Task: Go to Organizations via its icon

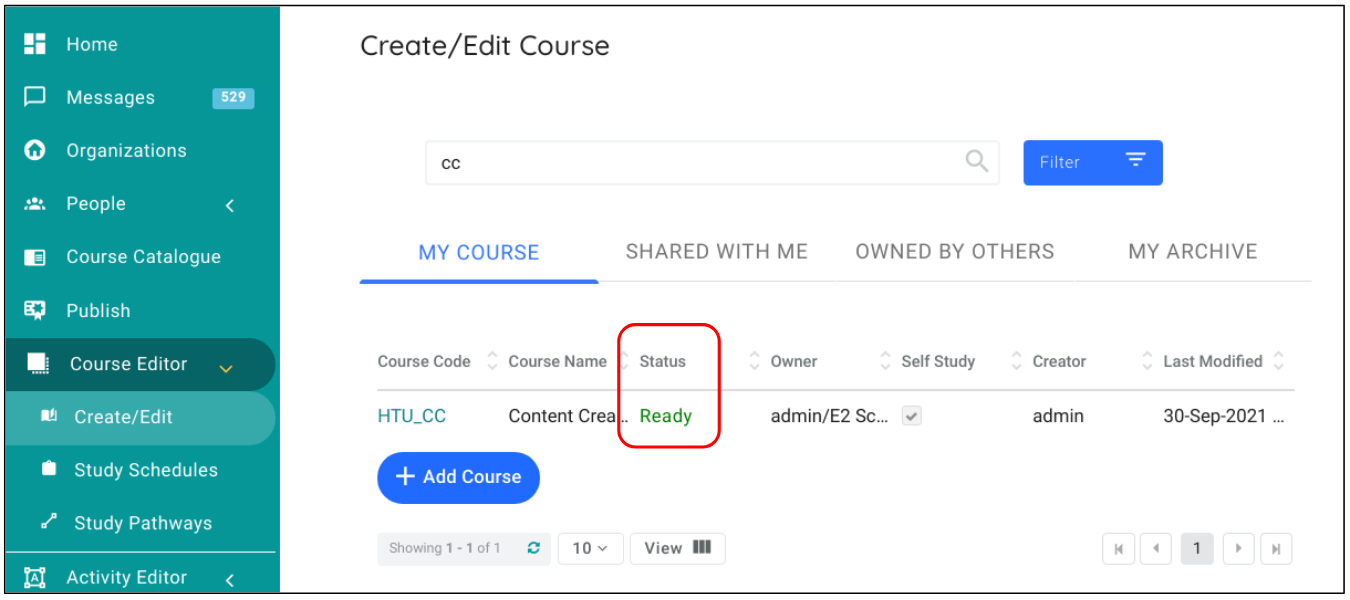Action: point(35,150)
